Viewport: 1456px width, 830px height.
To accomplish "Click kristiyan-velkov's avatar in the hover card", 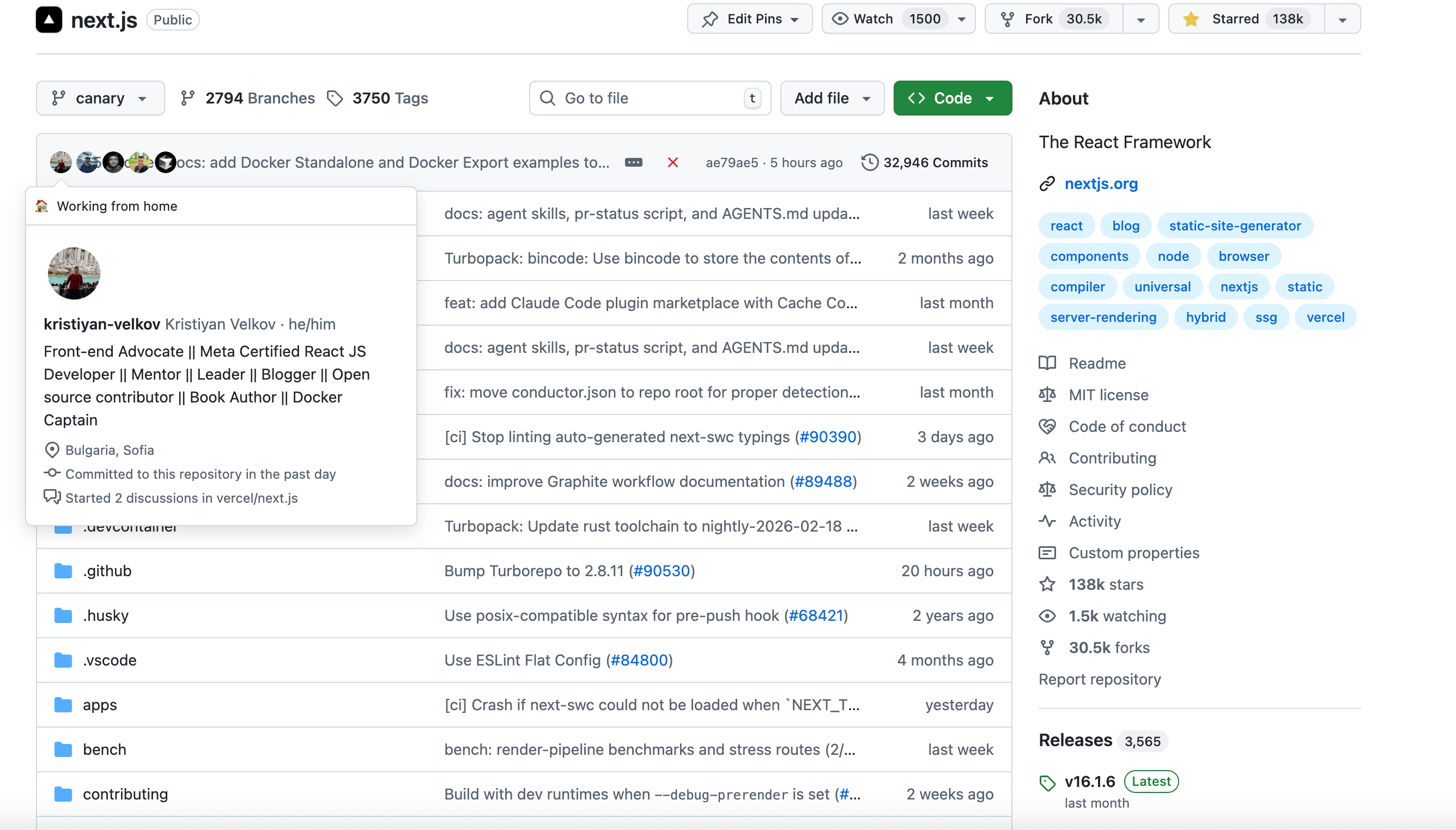I will [x=74, y=273].
